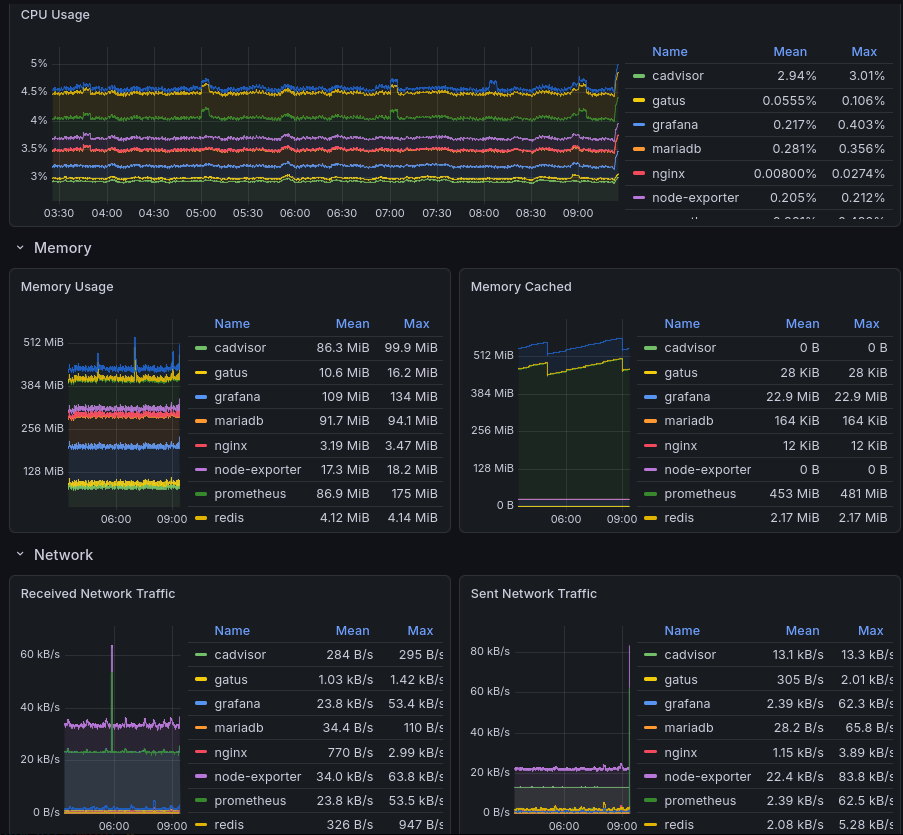Toggle prometheus series in Received Network legend
The height and width of the screenshot is (835, 903).
pyautogui.click(x=250, y=801)
